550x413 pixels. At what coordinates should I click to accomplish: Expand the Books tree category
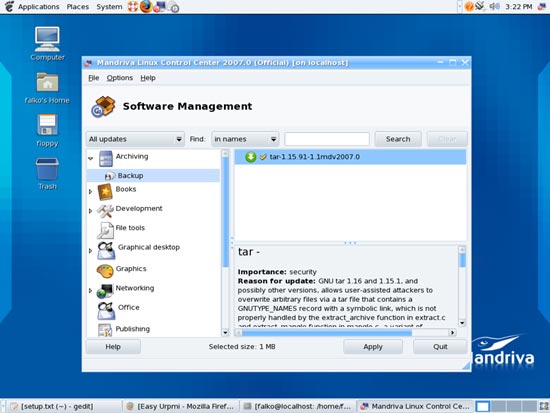point(90,192)
